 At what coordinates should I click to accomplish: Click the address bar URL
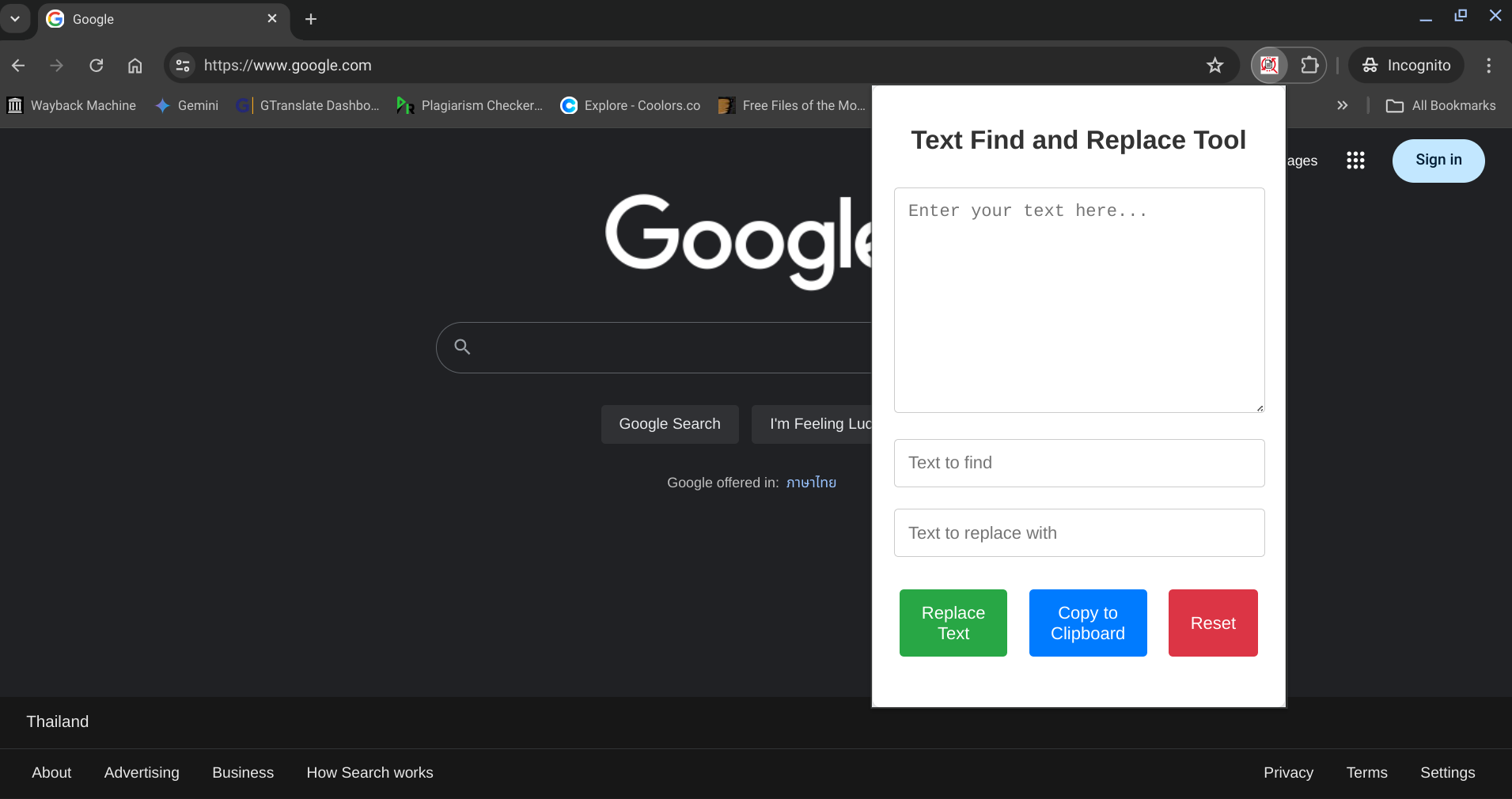[x=287, y=66]
